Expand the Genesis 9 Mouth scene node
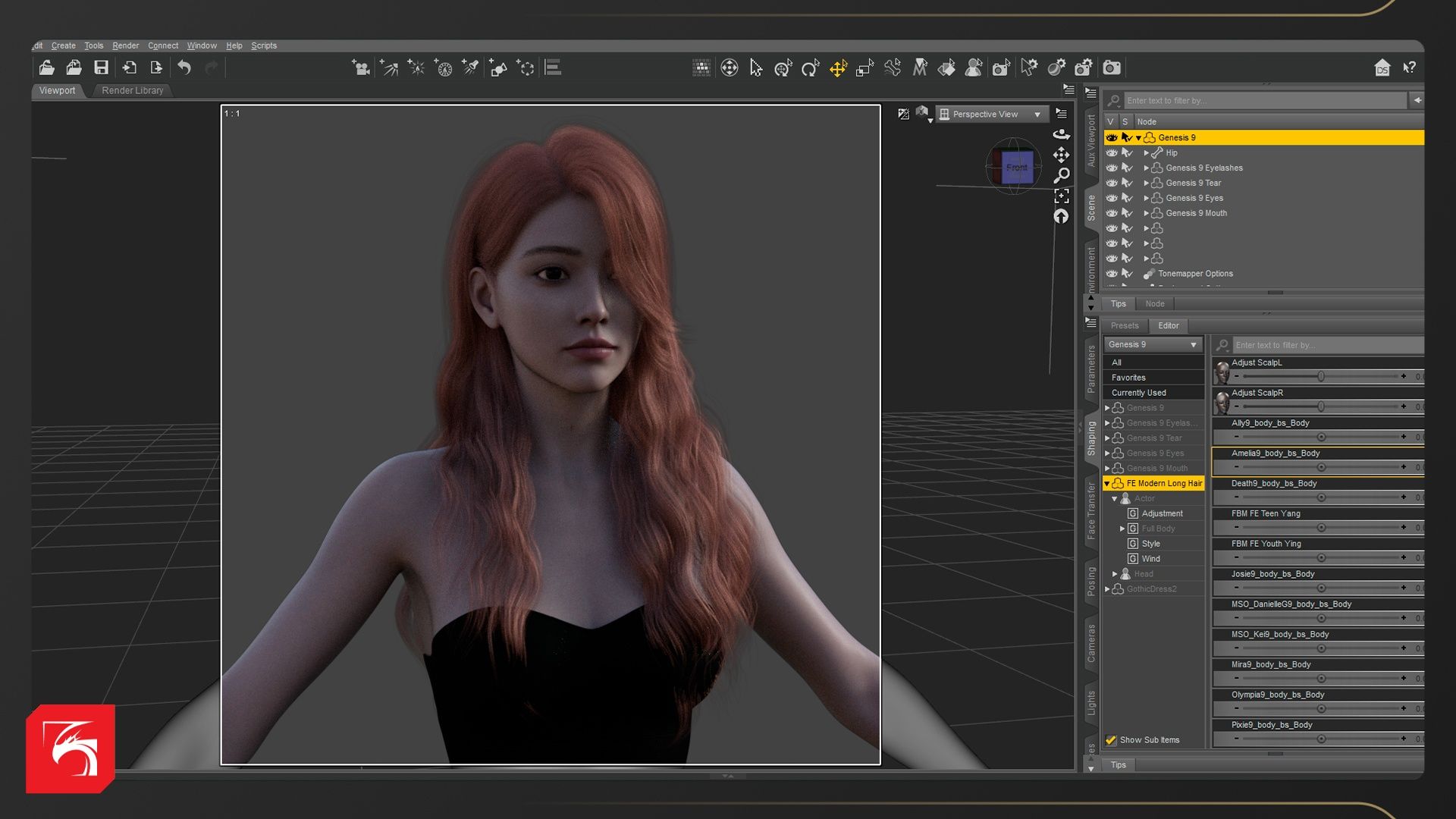Viewport: 1456px width, 819px height. 1146,213
